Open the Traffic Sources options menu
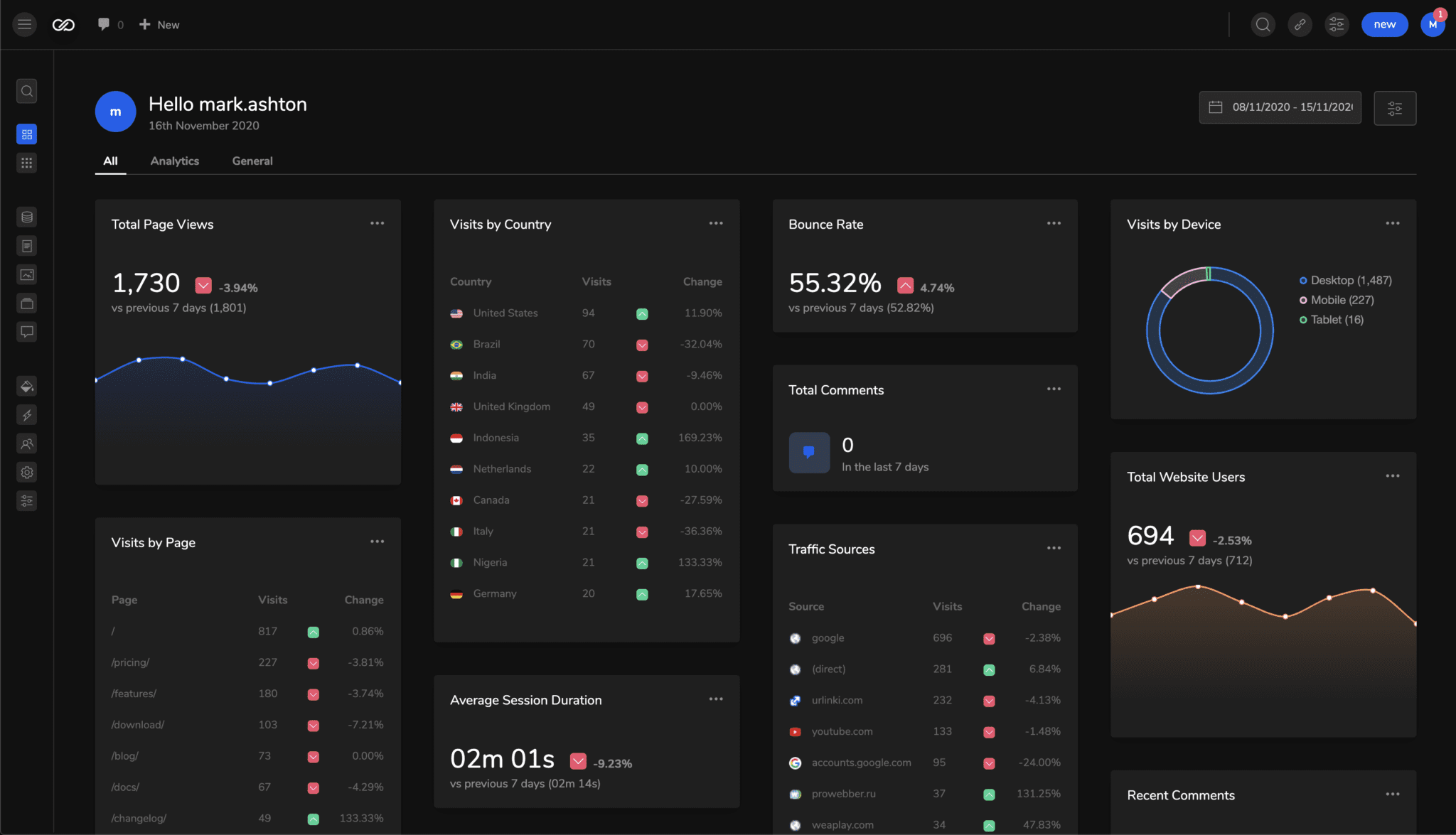 1054,547
